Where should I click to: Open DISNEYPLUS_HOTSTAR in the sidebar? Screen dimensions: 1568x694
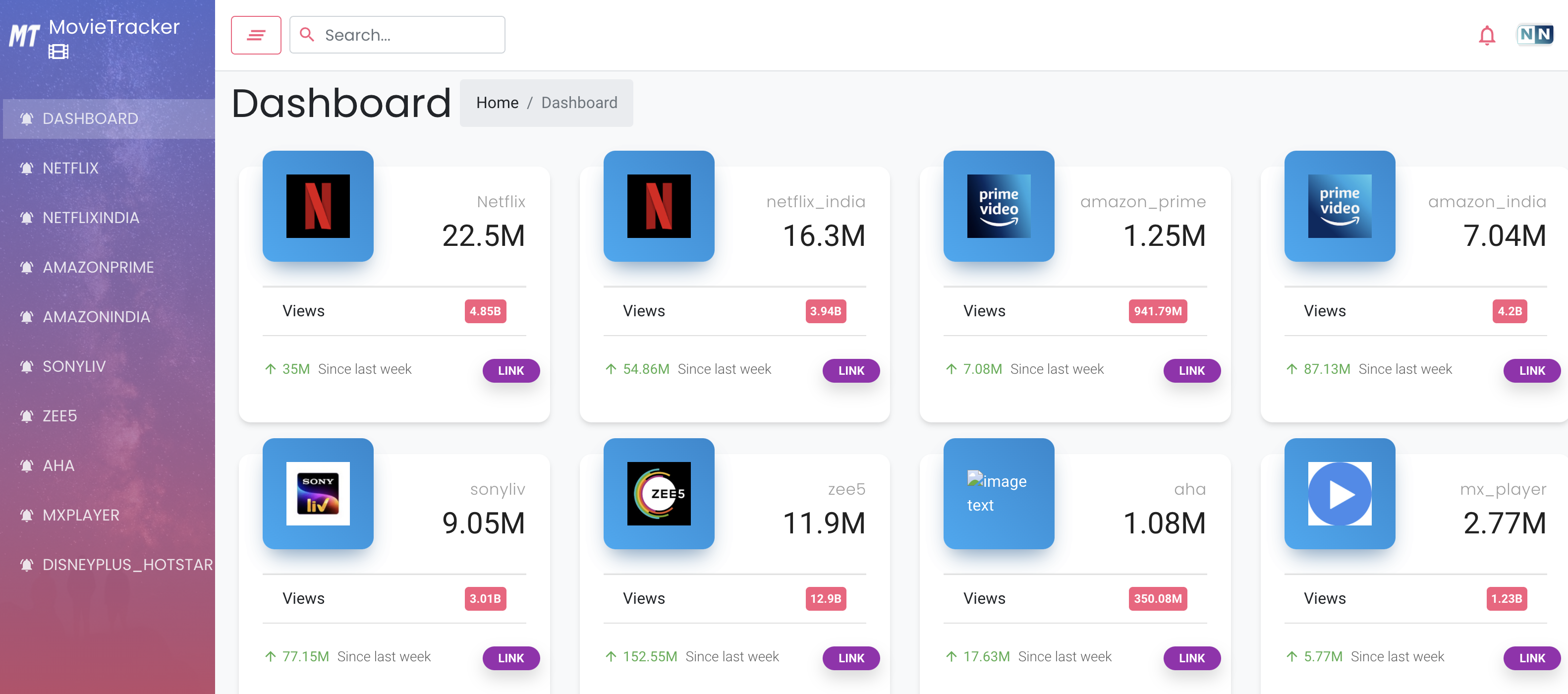(109, 565)
